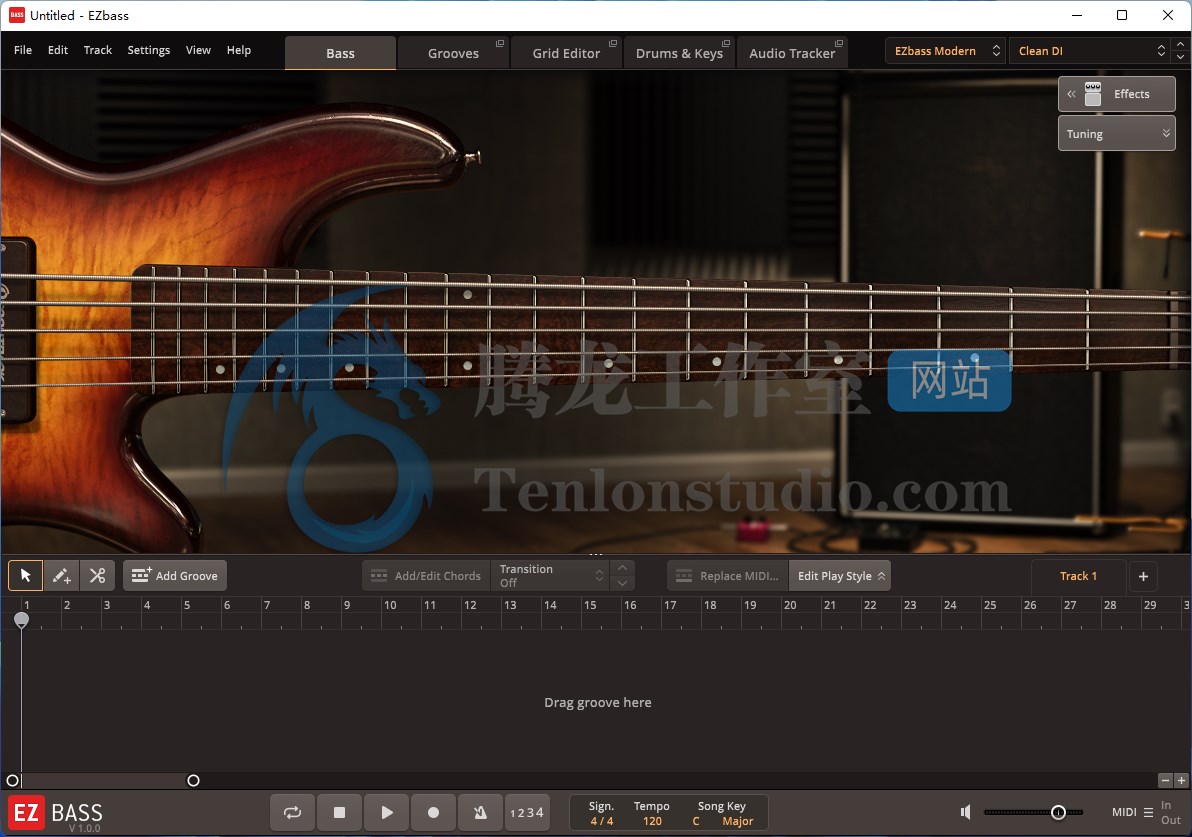Screen dimensions: 1192x837
Task: Select the scissors cut tool
Action: [x=97, y=575]
